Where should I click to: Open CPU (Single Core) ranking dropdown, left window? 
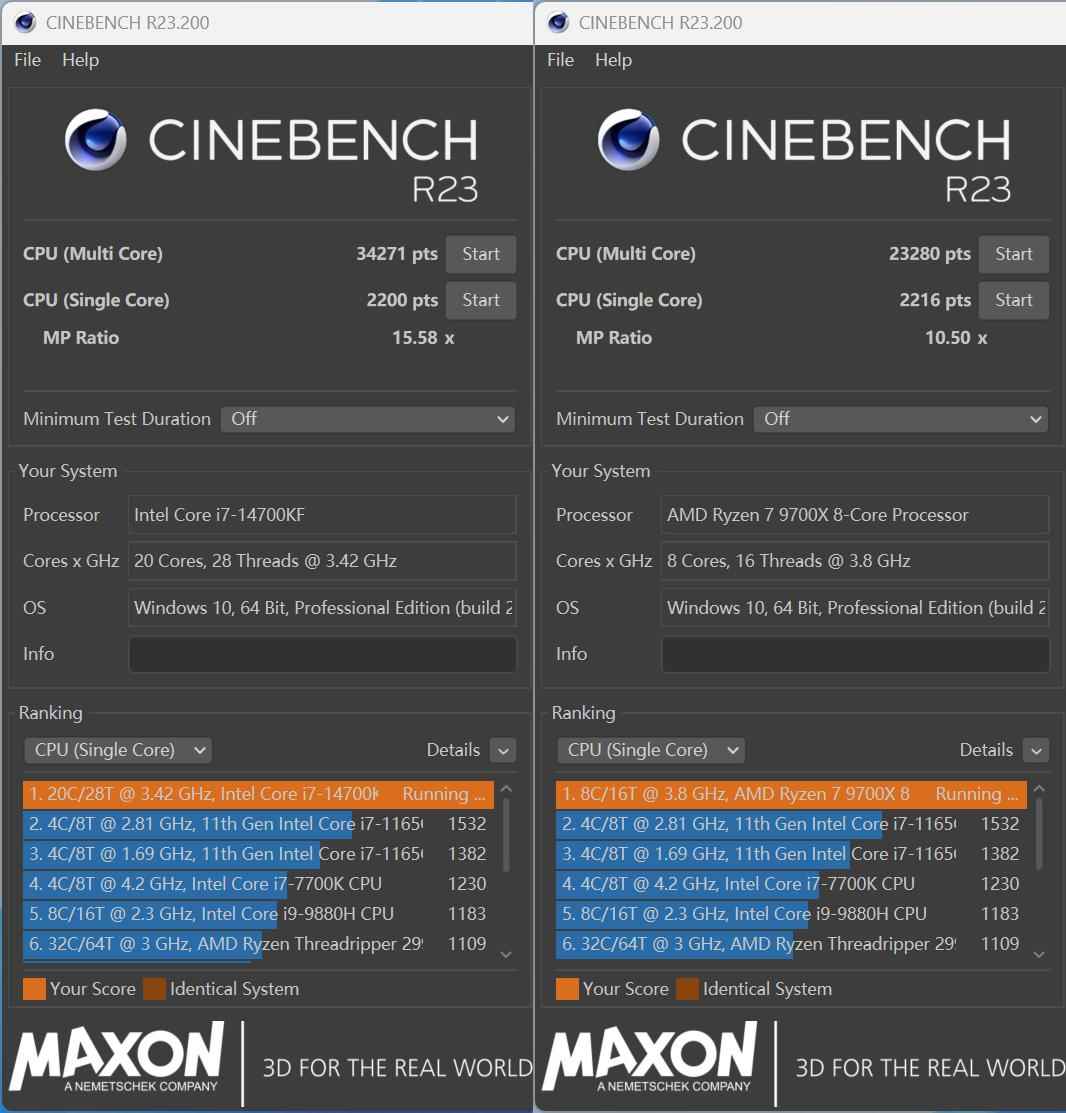118,750
